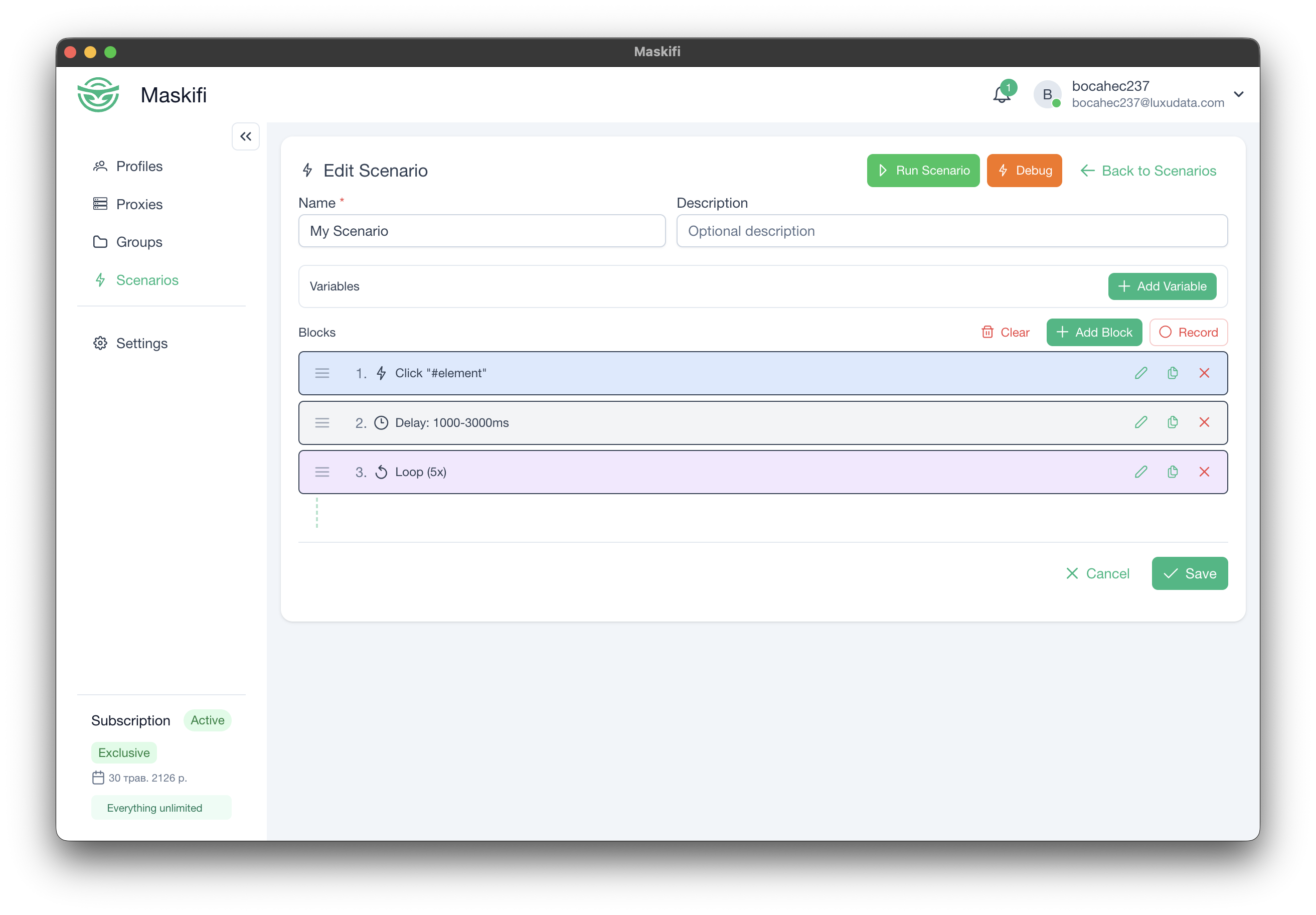Click the Edit Scenario heading
The width and height of the screenshot is (1316, 915).
pyautogui.click(x=376, y=170)
